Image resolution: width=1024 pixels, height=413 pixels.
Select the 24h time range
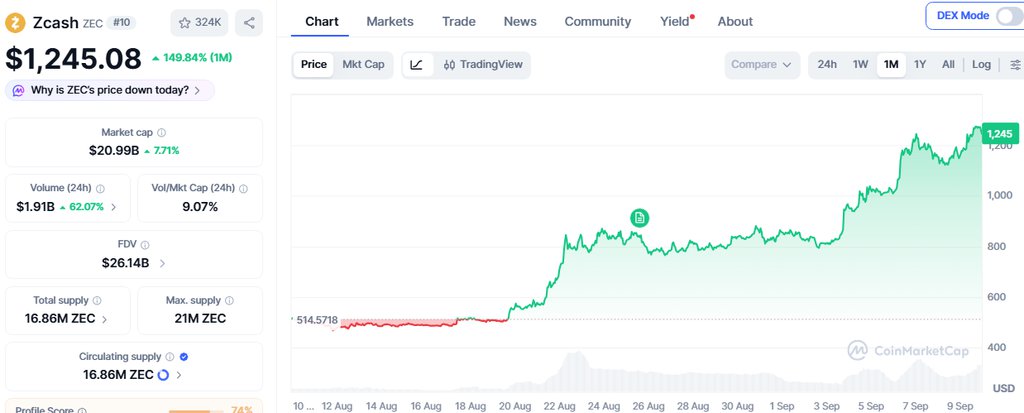click(827, 65)
